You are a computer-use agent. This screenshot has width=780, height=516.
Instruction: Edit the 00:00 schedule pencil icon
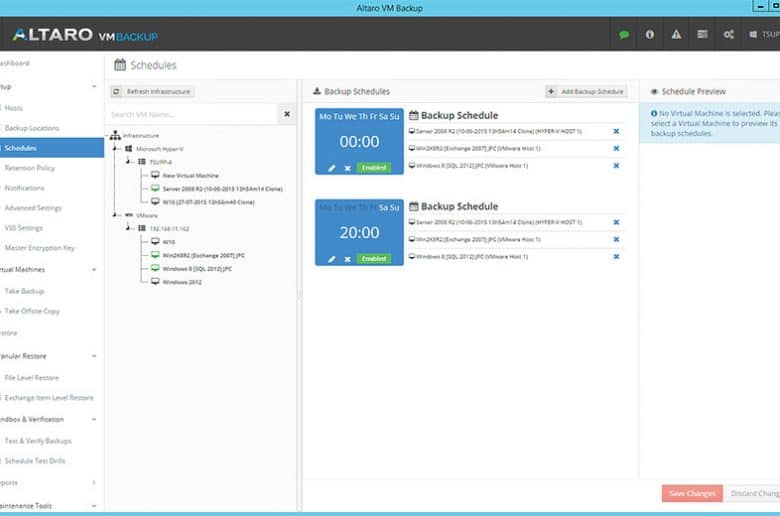pos(332,168)
